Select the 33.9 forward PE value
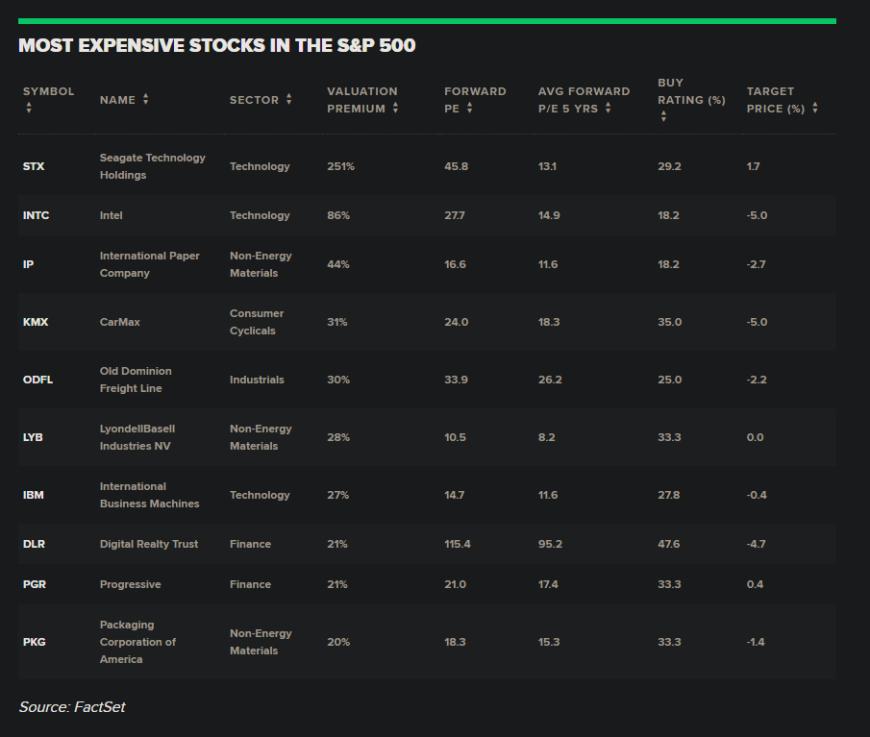Image resolution: width=870 pixels, height=737 pixels. 456,380
